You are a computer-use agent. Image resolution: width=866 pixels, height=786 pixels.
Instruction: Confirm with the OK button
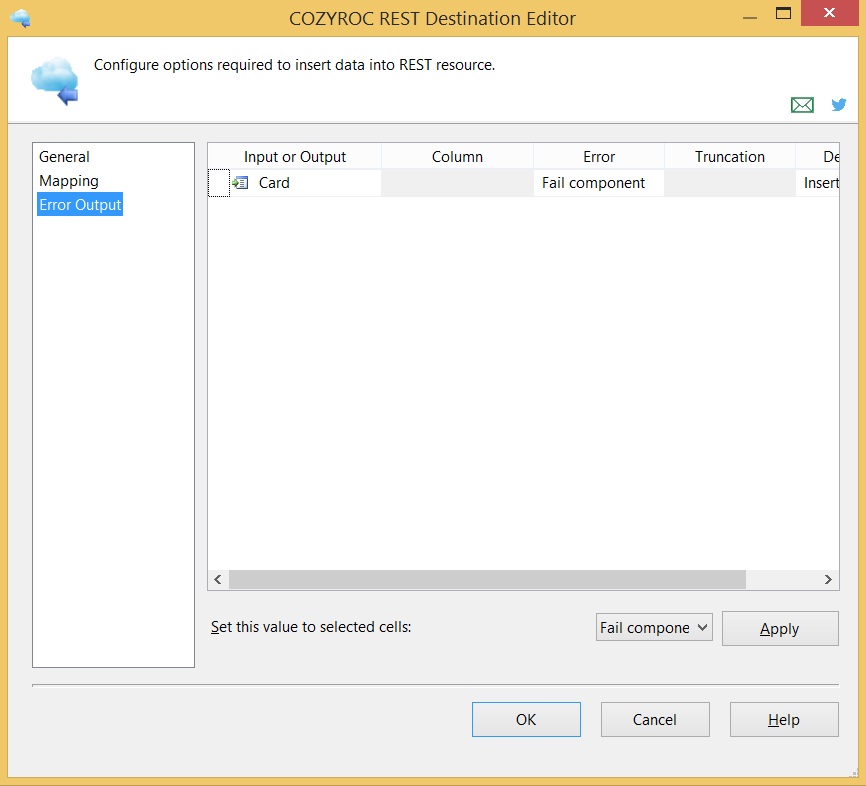(526, 720)
